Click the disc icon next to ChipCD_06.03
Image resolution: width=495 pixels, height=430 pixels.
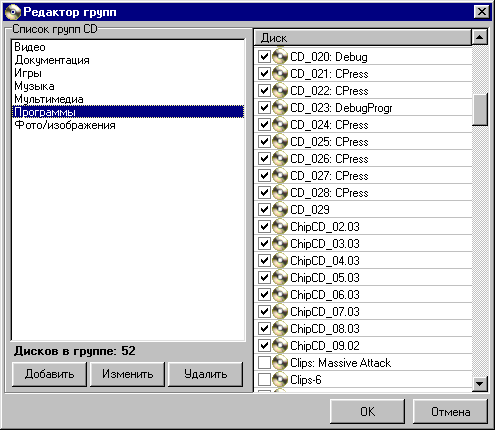click(x=280, y=295)
